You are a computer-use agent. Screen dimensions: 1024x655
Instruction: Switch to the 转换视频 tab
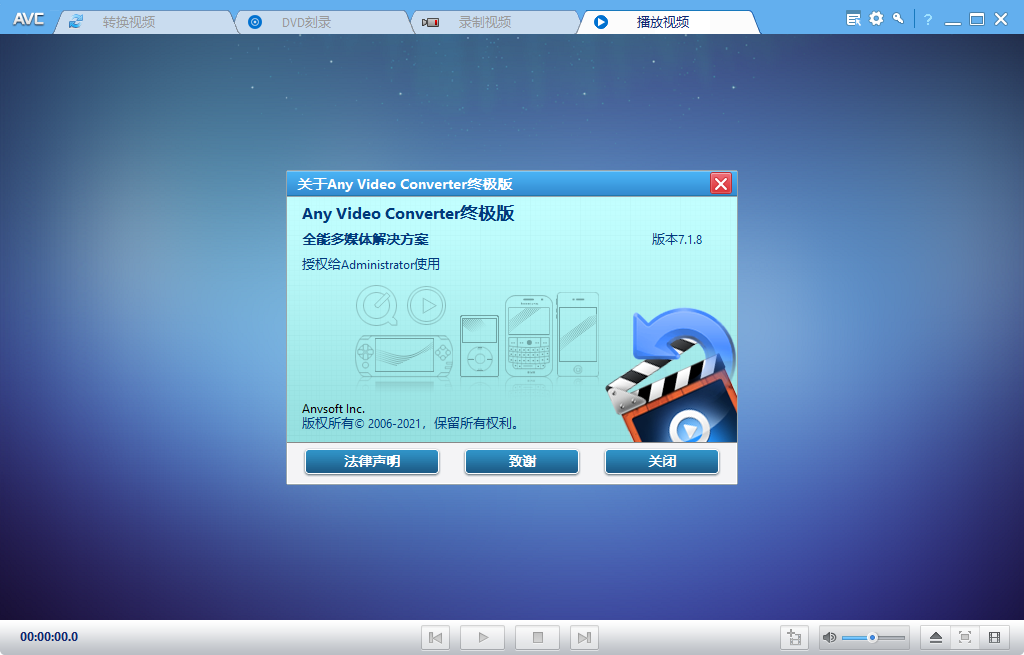(x=145, y=22)
